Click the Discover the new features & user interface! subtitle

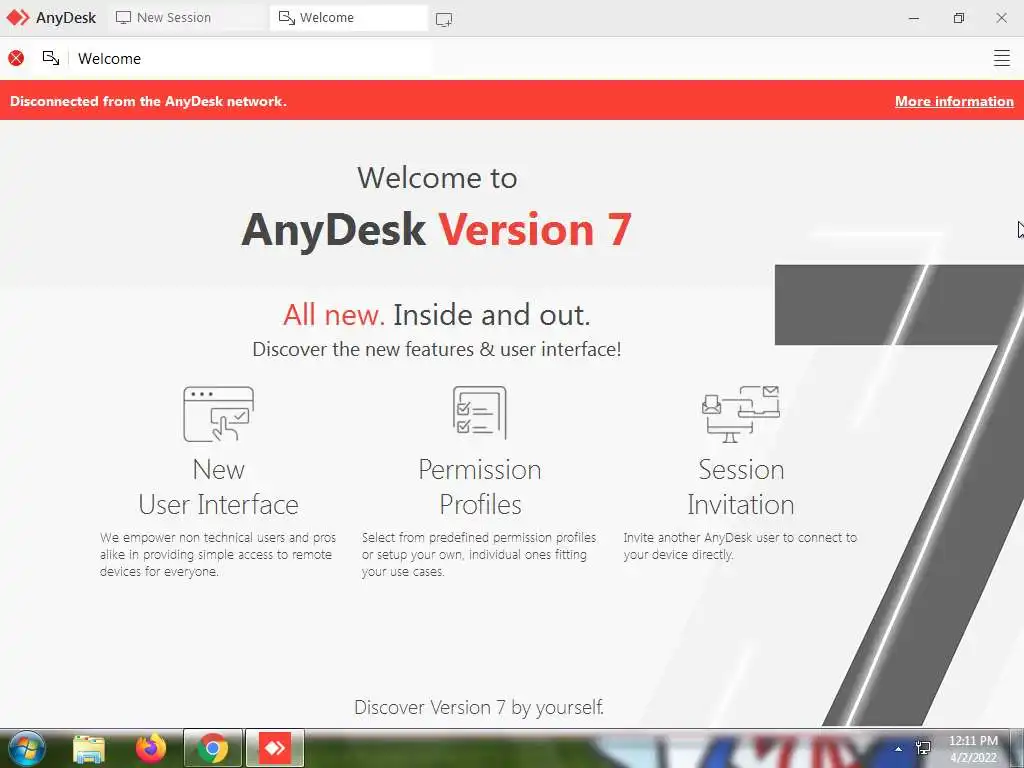(436, 349)
